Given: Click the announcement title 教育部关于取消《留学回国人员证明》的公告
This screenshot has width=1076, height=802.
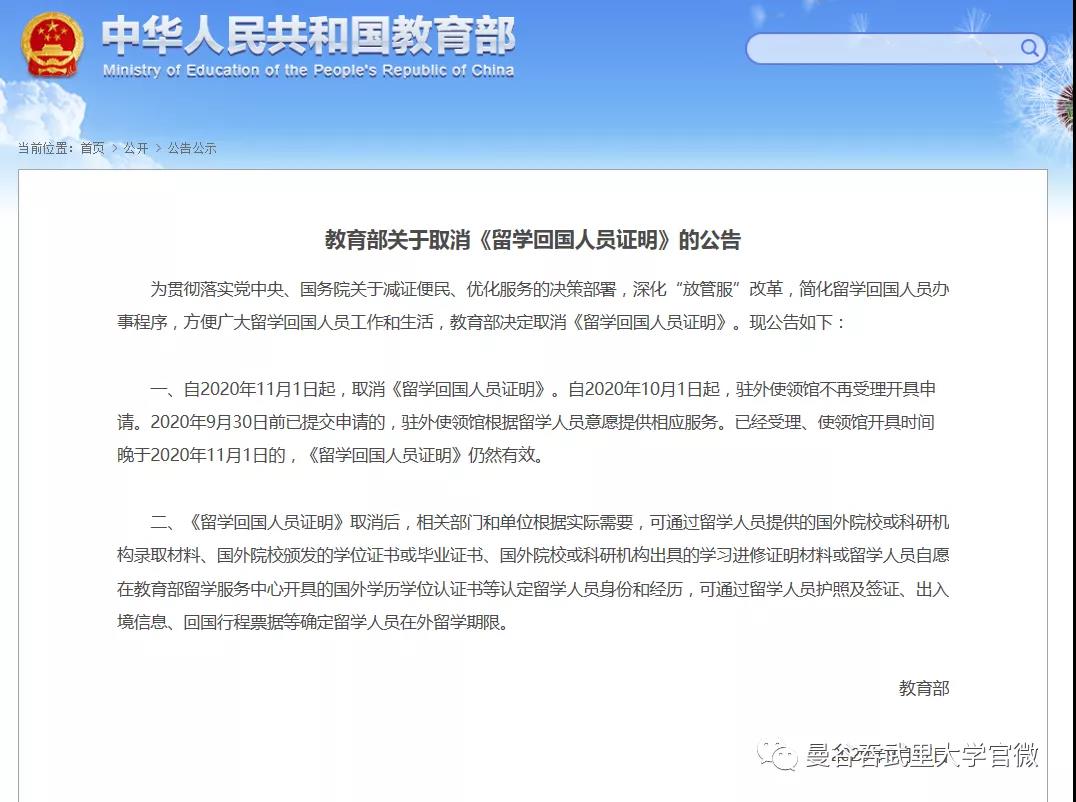Looking at the screenshot, I should pyautogui.click(x=533, y=240).
